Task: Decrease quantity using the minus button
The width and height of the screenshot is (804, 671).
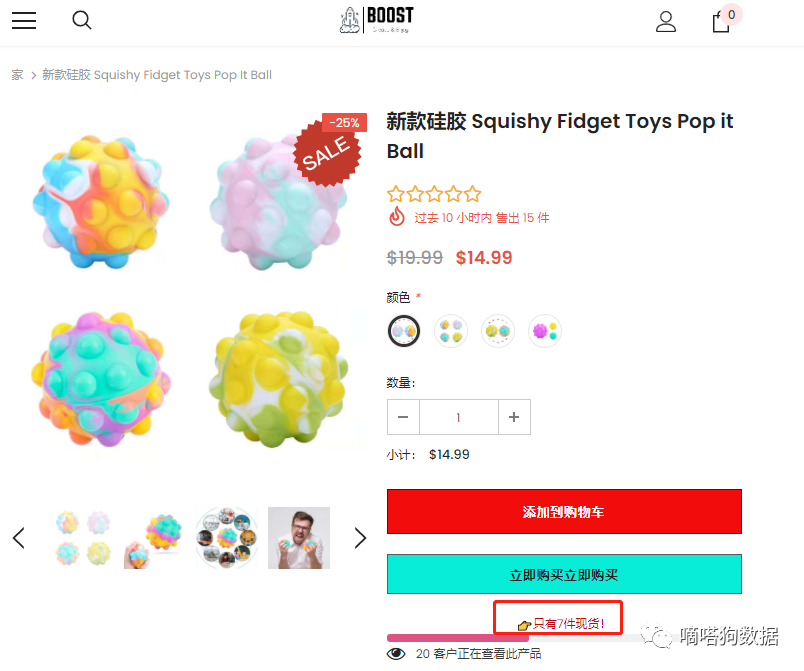Action: [x=403, y=417]
